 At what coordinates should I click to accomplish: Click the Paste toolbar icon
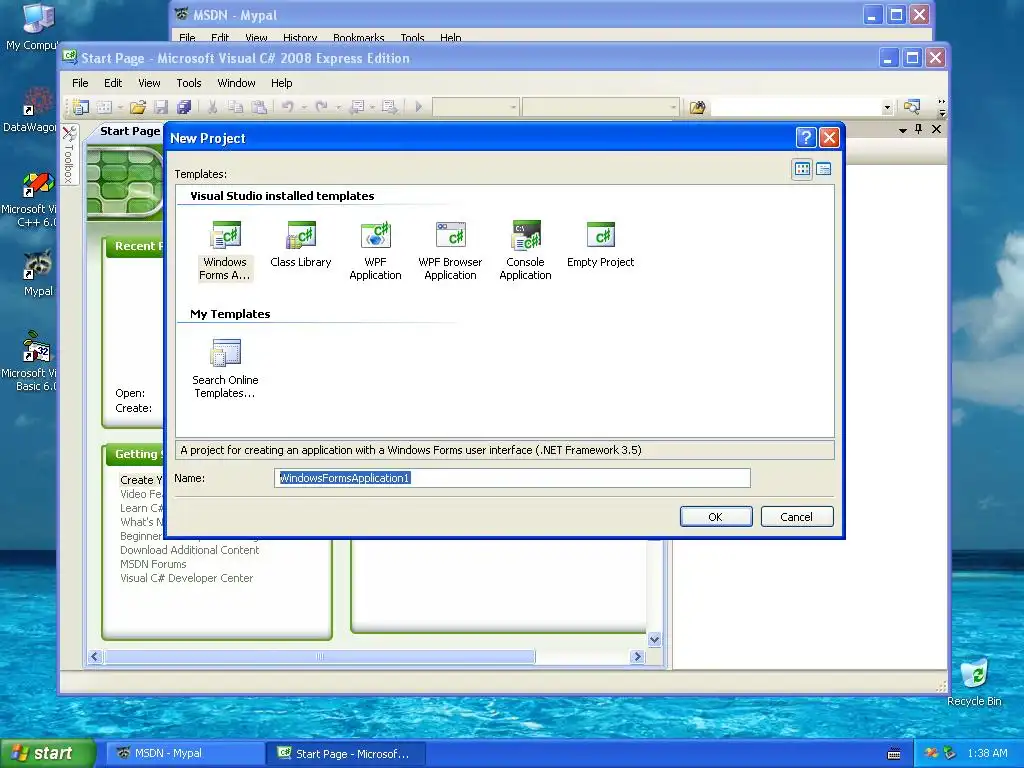click(x=259, y=106)
